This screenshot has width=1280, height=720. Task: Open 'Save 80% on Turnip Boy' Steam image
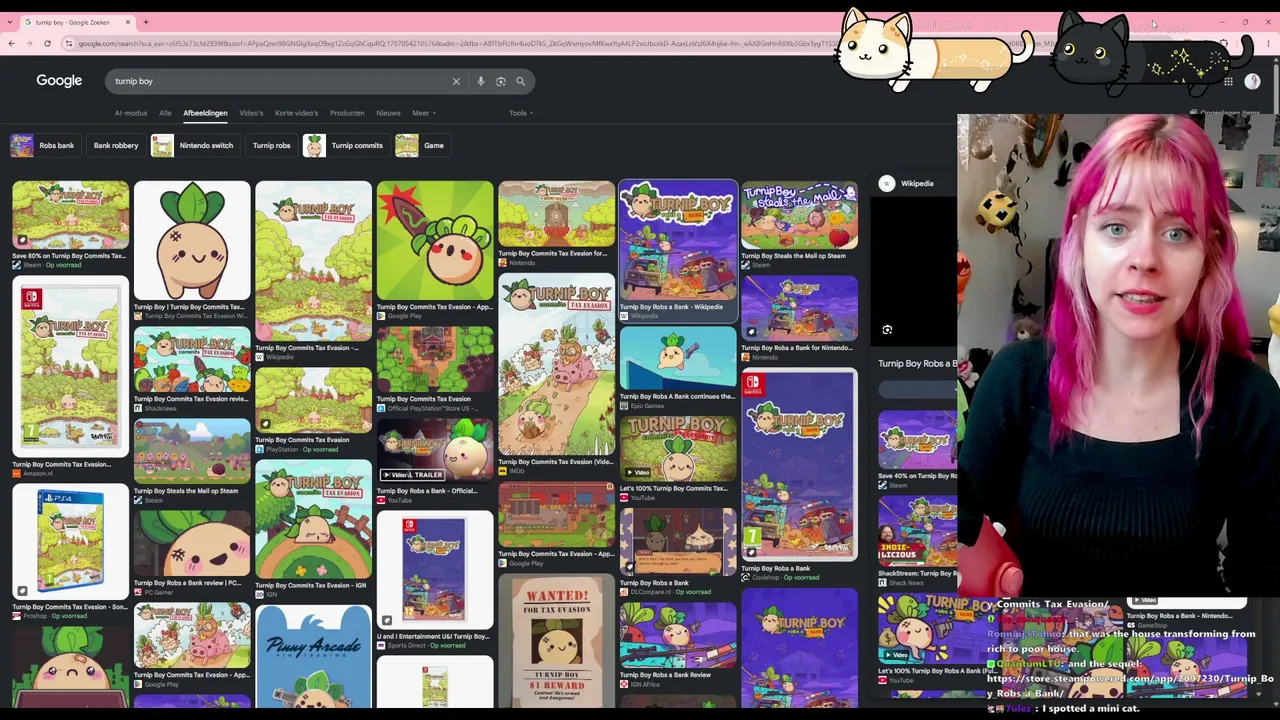click(x=70, y=215)
